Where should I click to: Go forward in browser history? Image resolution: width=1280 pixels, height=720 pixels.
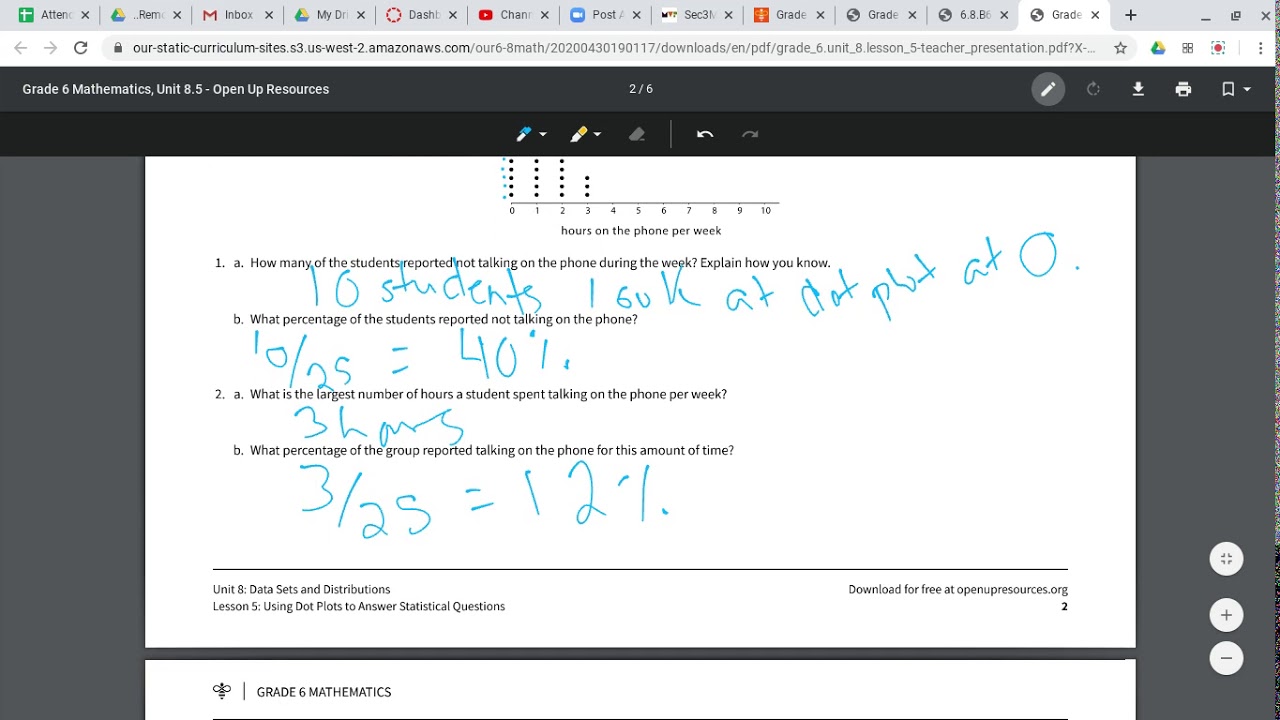coord(51,48)
